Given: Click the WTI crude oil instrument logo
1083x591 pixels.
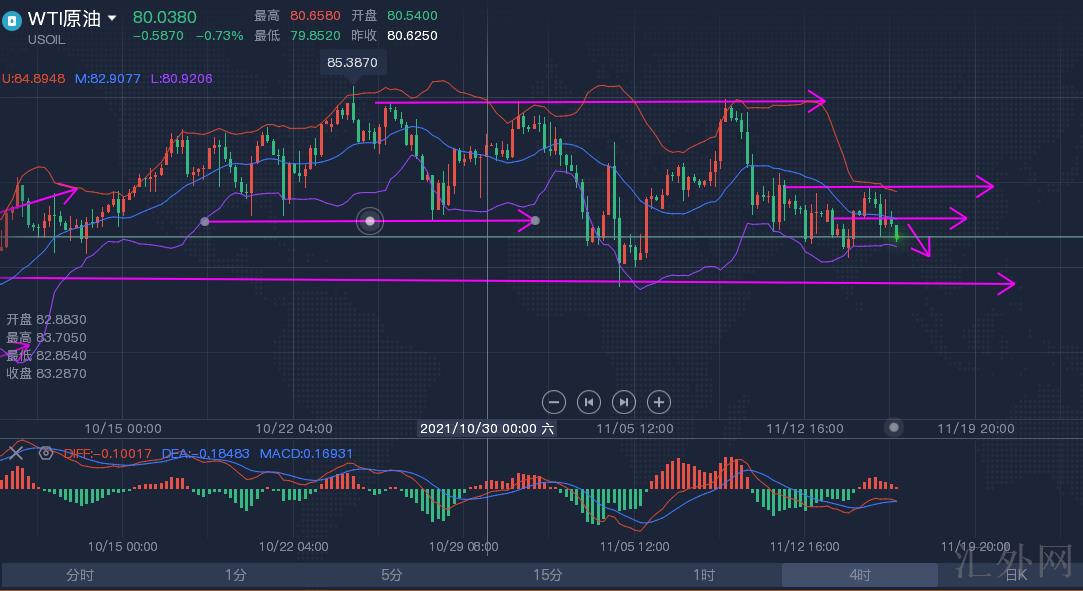Looking at the screenshot, I should (x=12, y=21).
